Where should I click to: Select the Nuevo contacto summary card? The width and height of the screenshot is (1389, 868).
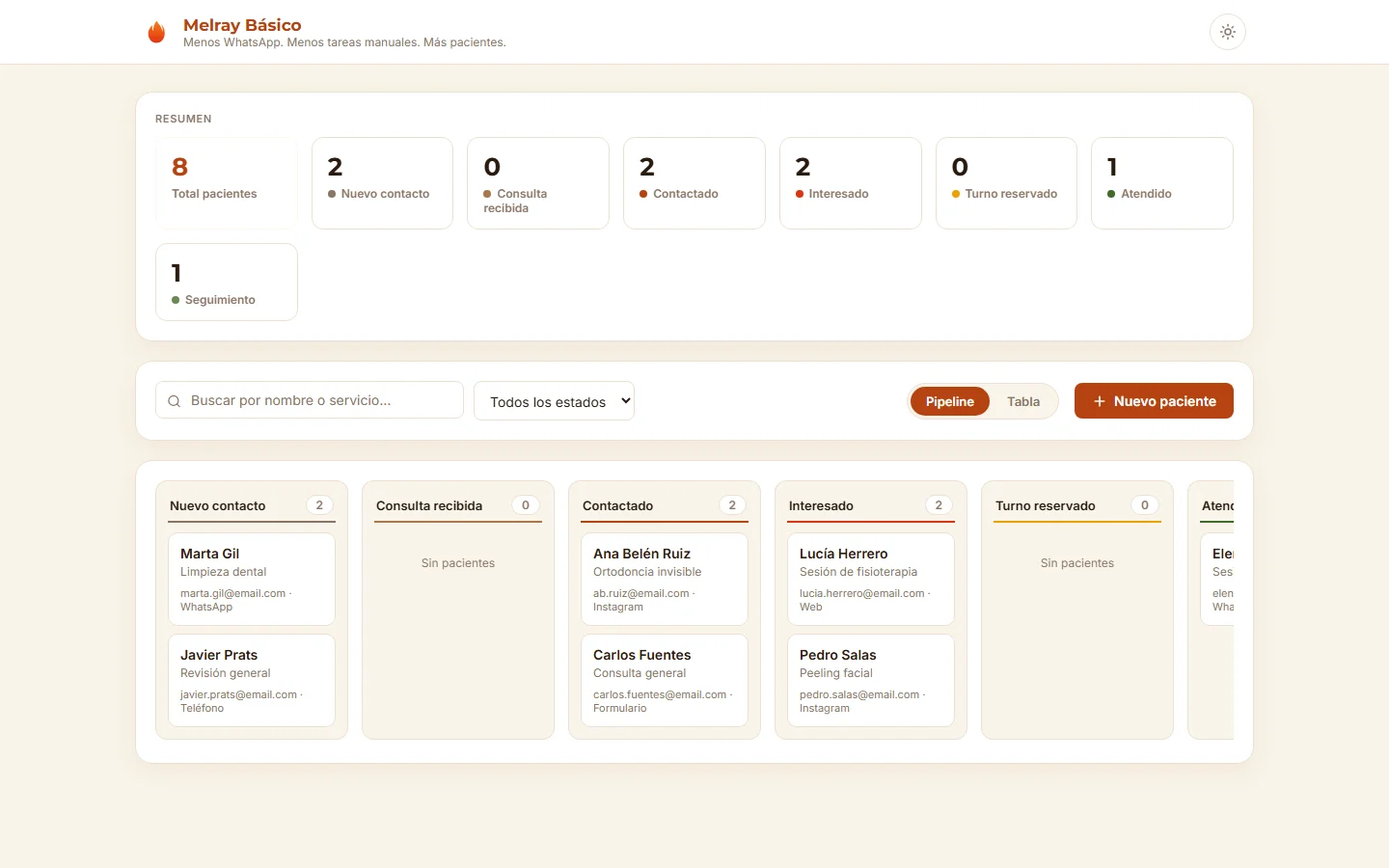pos(382,183)
